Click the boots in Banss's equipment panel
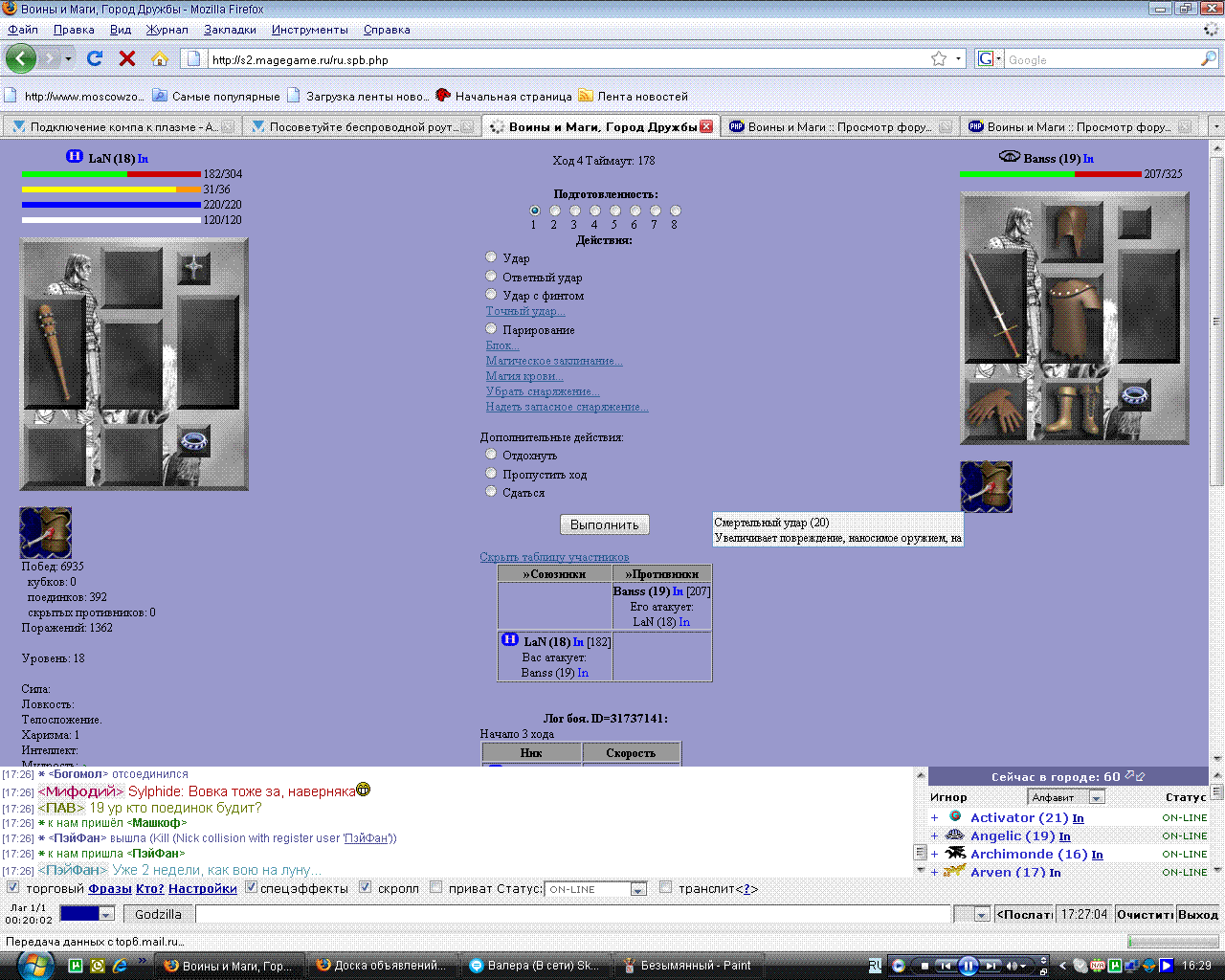This screenshot has width=1225, height=980. click(x=1073, y=410)
